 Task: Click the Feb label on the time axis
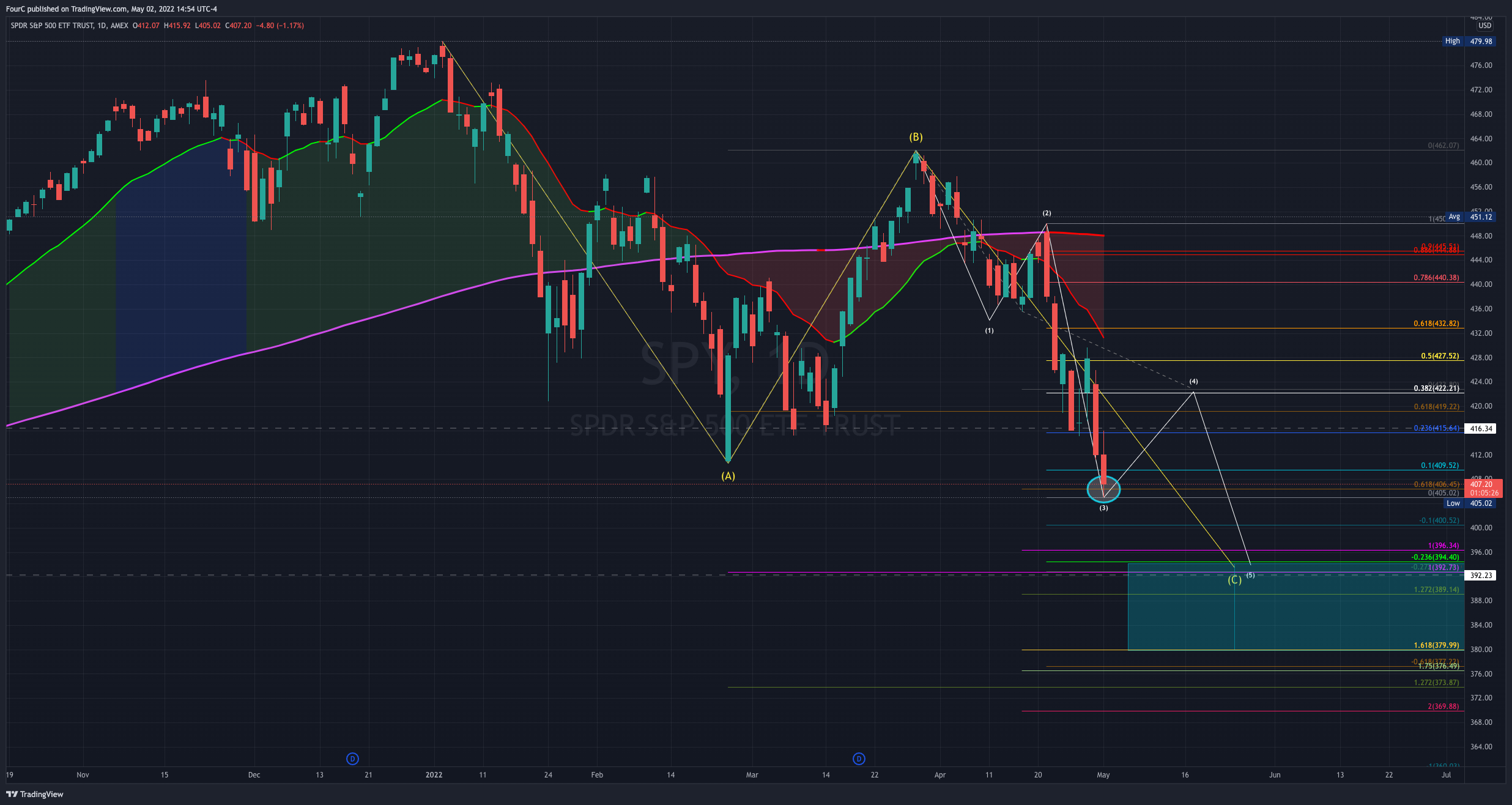click(x=597, y=775)
